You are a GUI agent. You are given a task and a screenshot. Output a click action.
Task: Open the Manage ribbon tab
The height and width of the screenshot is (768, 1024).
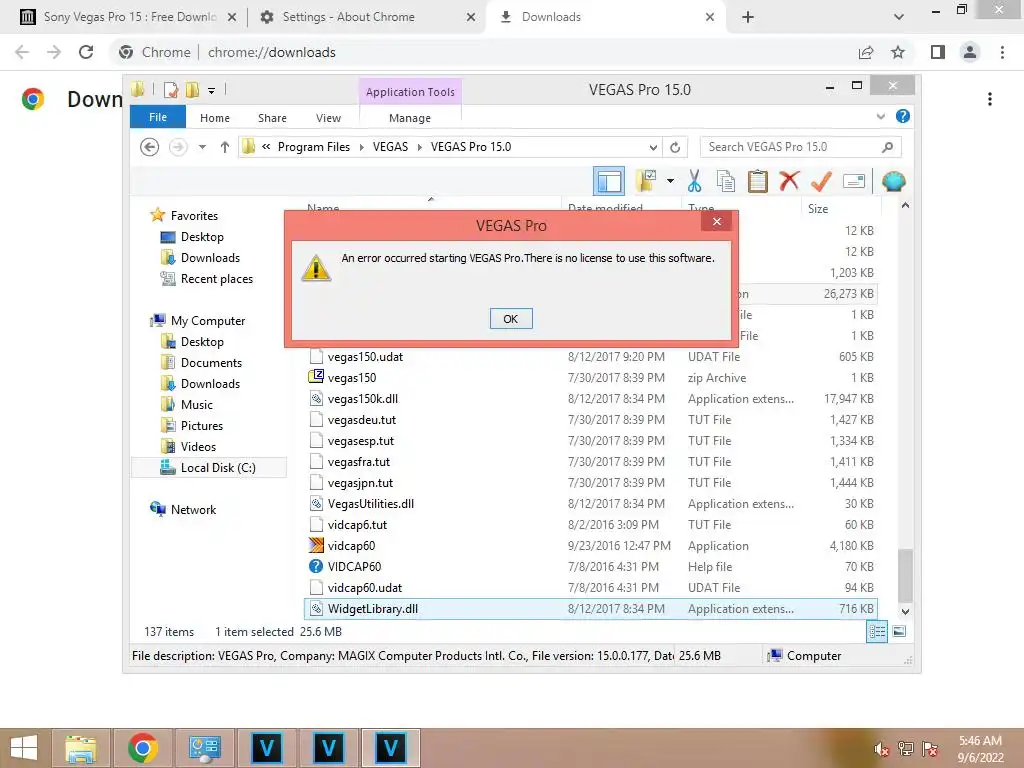pyautogui.click(x=409, y=118)
